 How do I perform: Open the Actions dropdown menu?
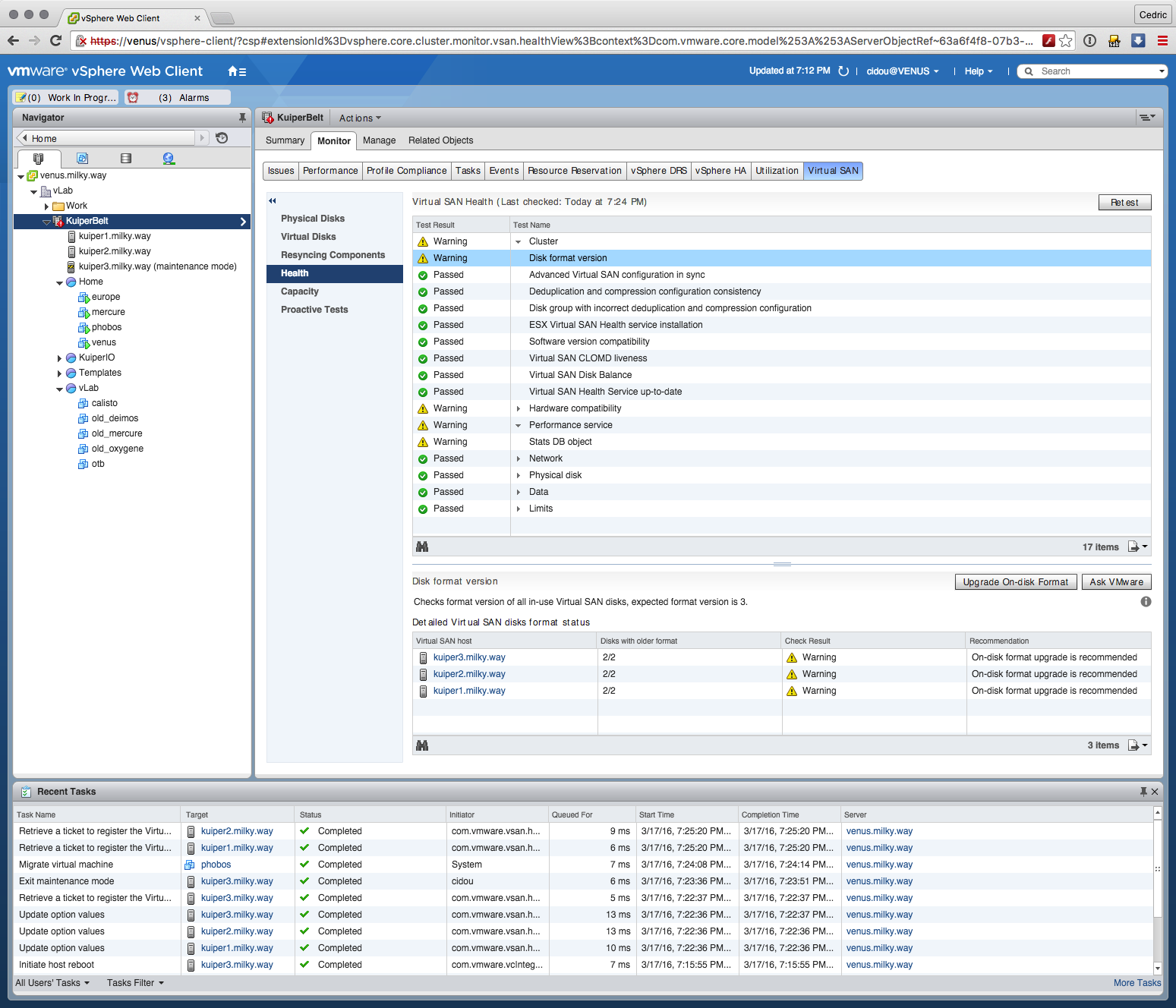[360, 118]
